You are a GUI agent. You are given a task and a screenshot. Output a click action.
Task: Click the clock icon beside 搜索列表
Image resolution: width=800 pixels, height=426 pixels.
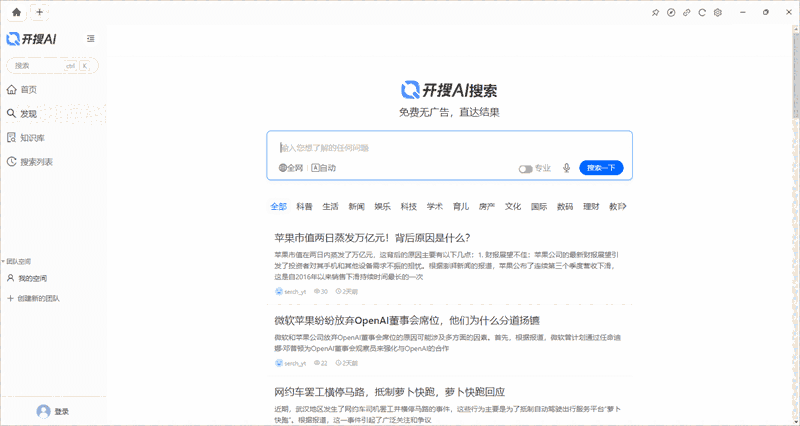(x=11, y=162)
